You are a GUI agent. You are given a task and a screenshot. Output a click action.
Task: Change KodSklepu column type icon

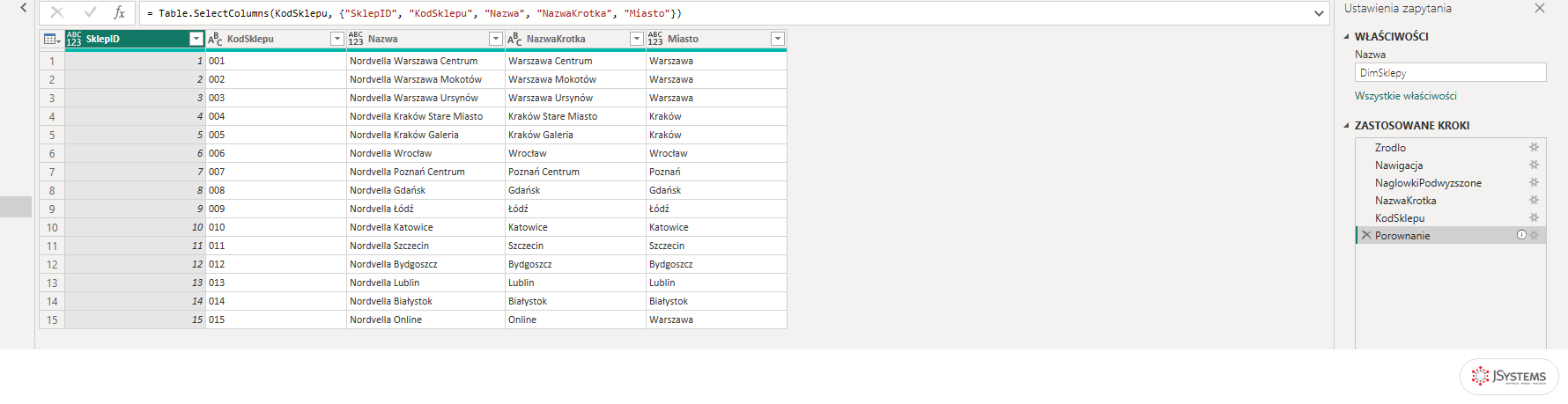[x=215, y=39]
